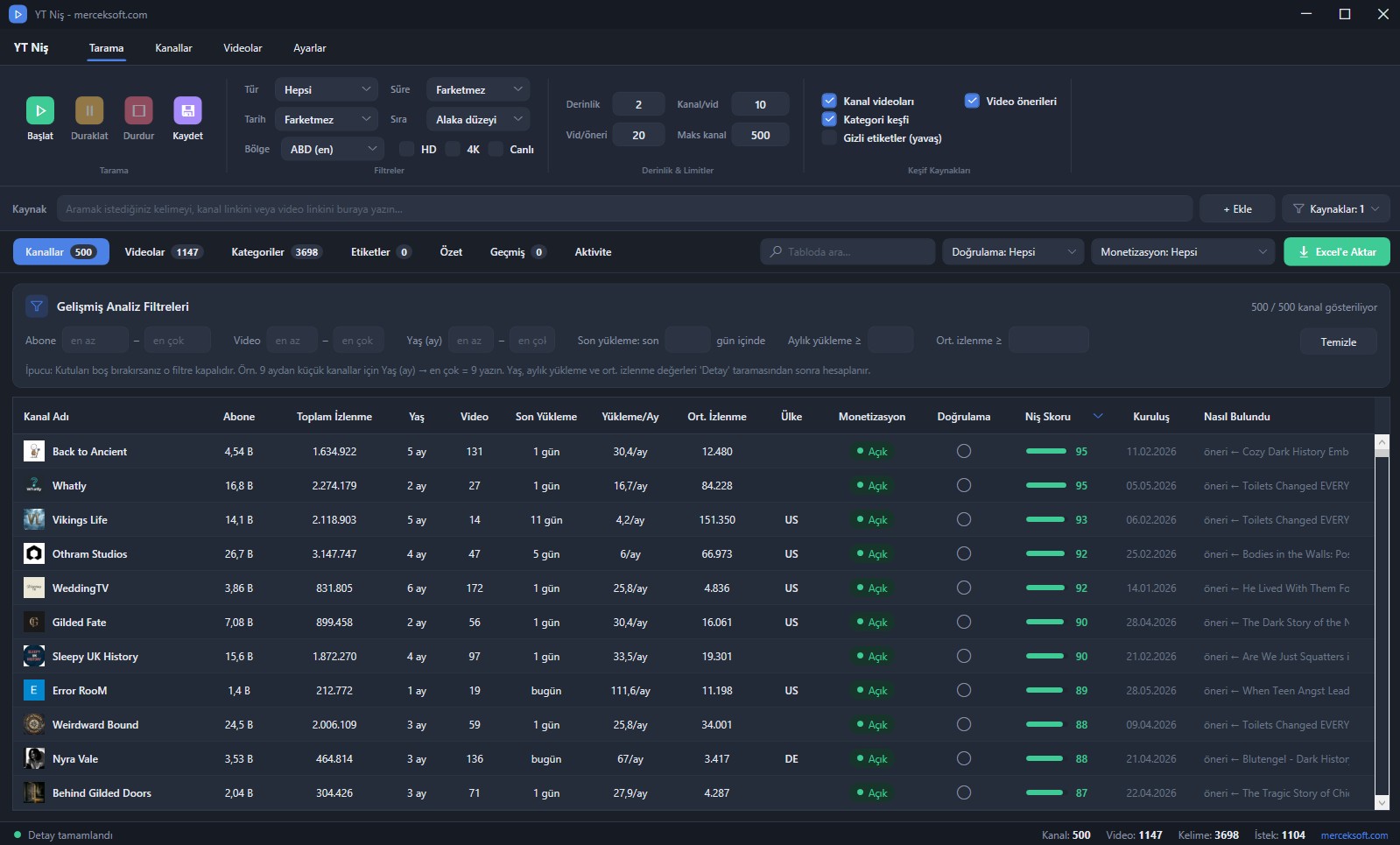Open the Back to Ancient channel avatar

pyautogui.click(x=34, y=452)
